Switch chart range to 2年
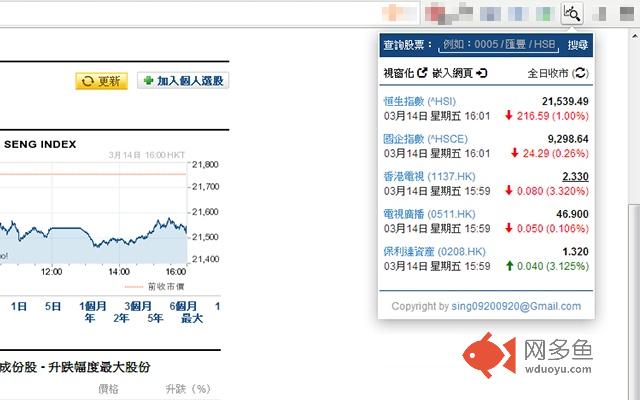The image size is (640, 400). 121,318
